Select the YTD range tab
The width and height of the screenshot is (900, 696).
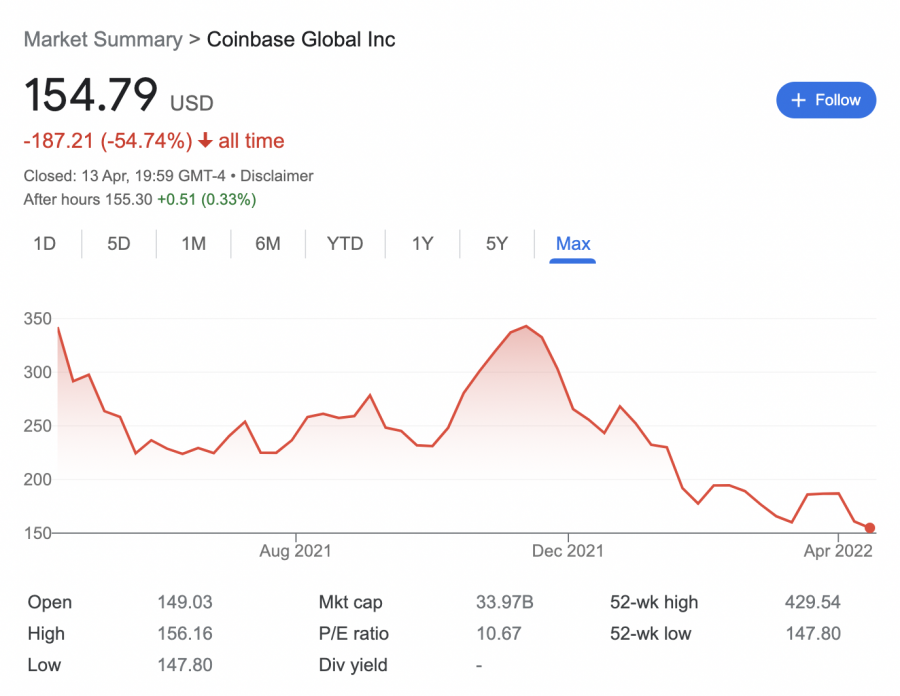tap(345, 244)
